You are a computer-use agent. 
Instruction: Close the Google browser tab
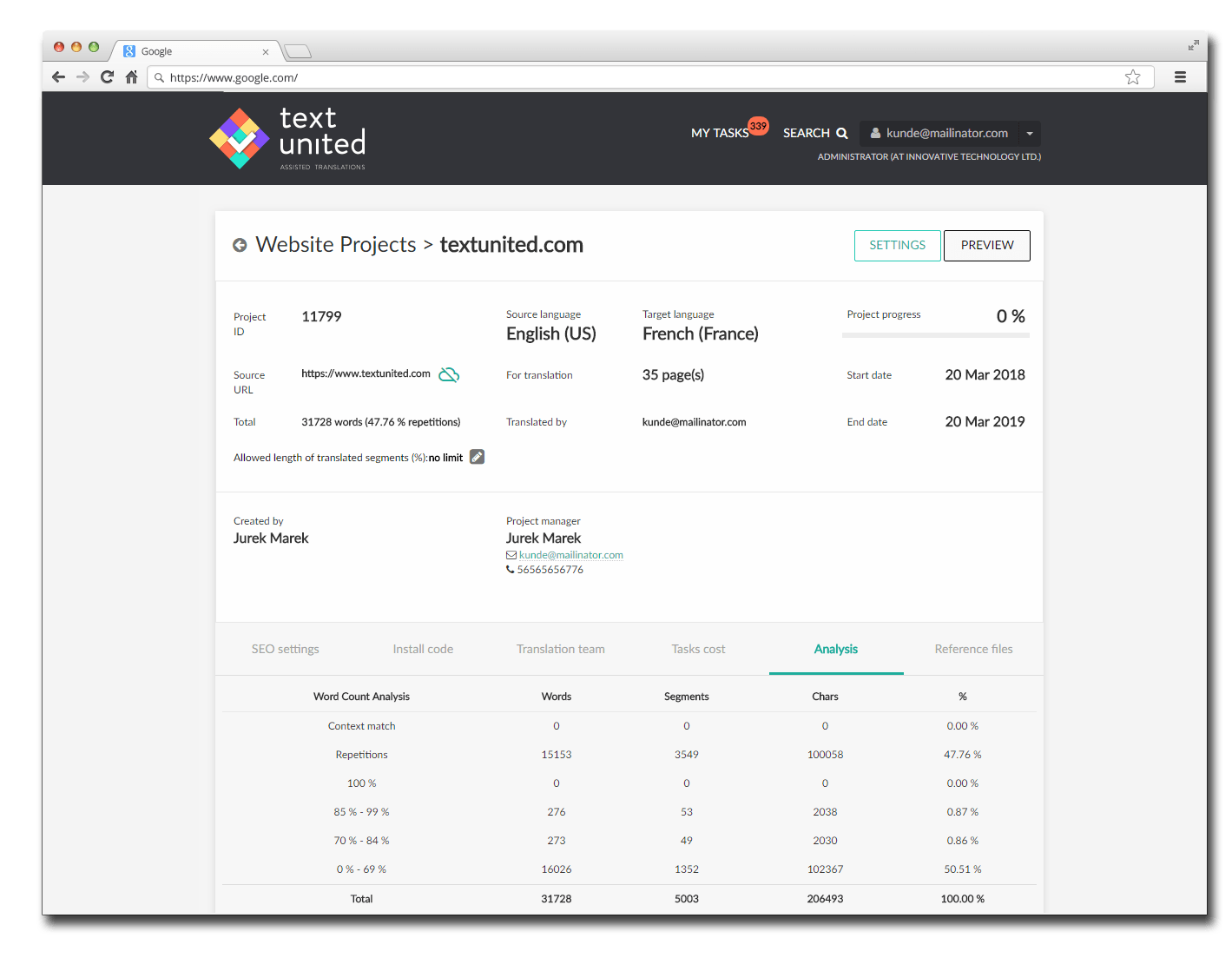coord(266,52)
